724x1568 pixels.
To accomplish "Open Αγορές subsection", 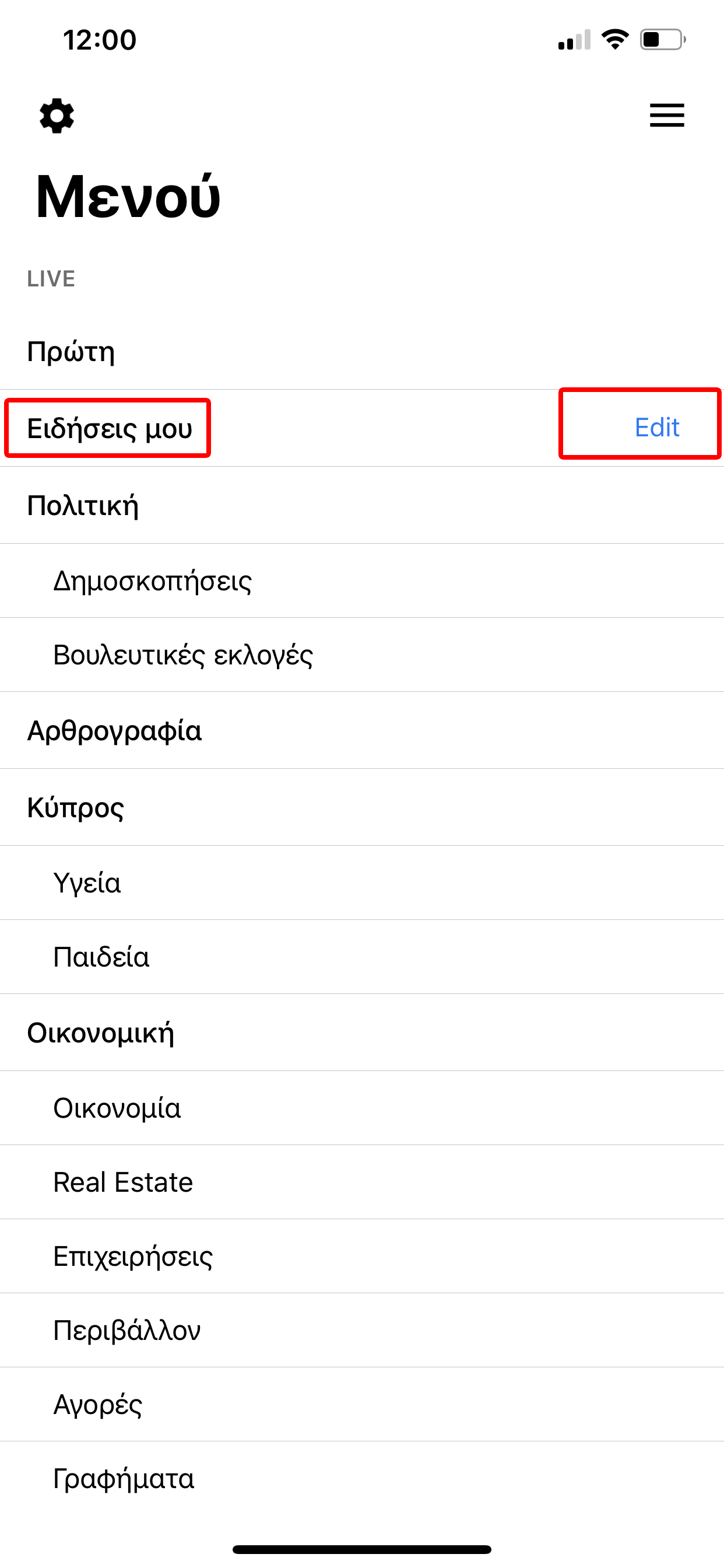I will (362, 1404).
